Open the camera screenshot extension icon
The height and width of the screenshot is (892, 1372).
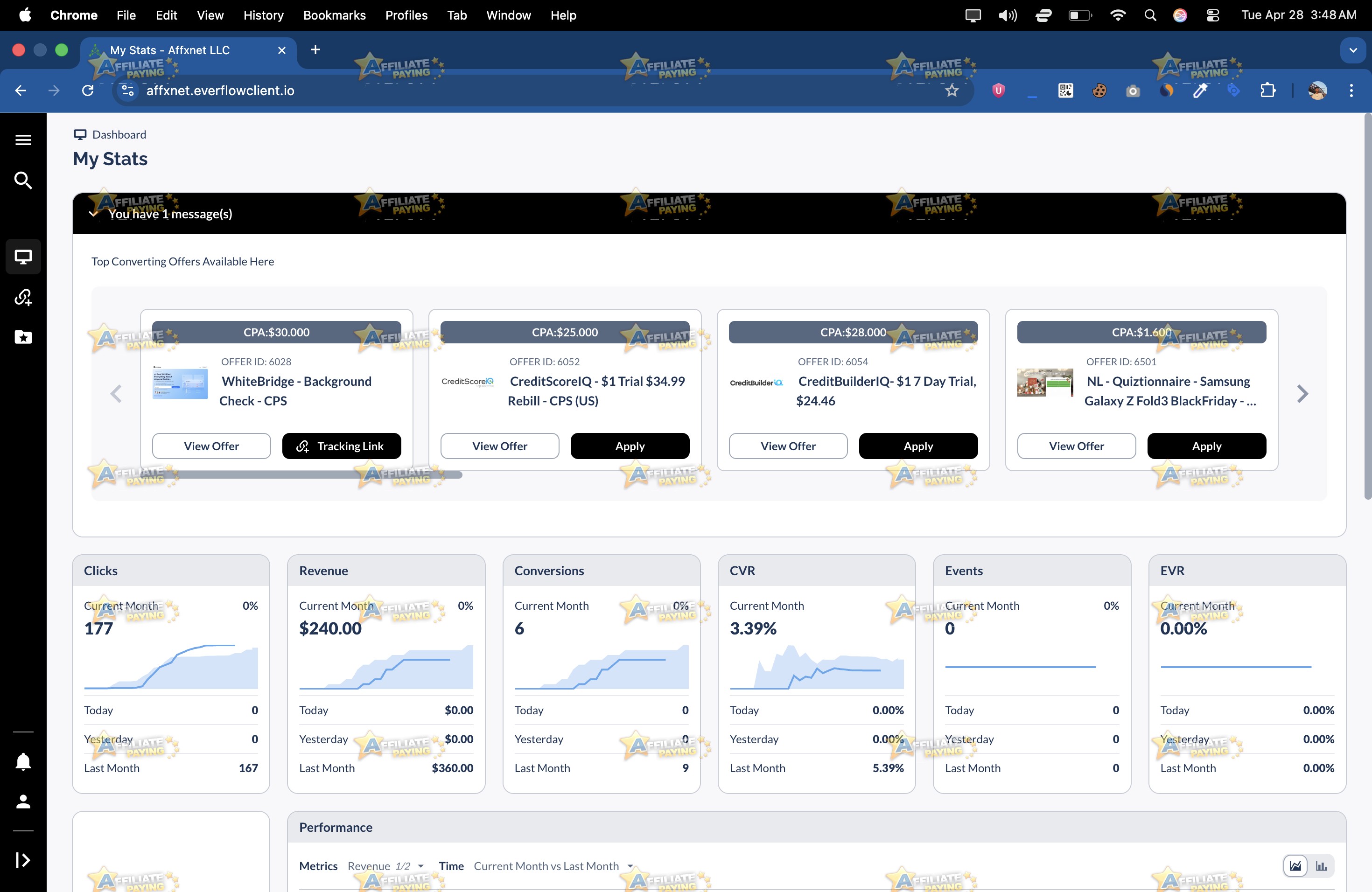[x=1133, y=91]
